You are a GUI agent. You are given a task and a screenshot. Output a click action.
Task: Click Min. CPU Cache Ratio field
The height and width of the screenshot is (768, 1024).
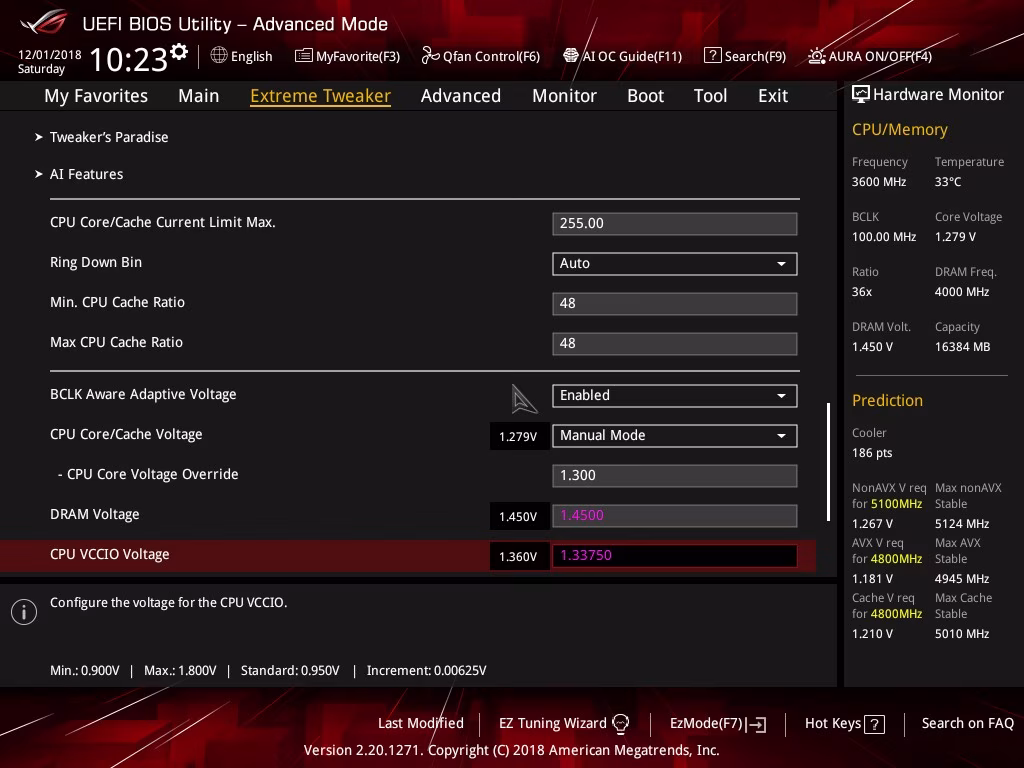point(675,304)
